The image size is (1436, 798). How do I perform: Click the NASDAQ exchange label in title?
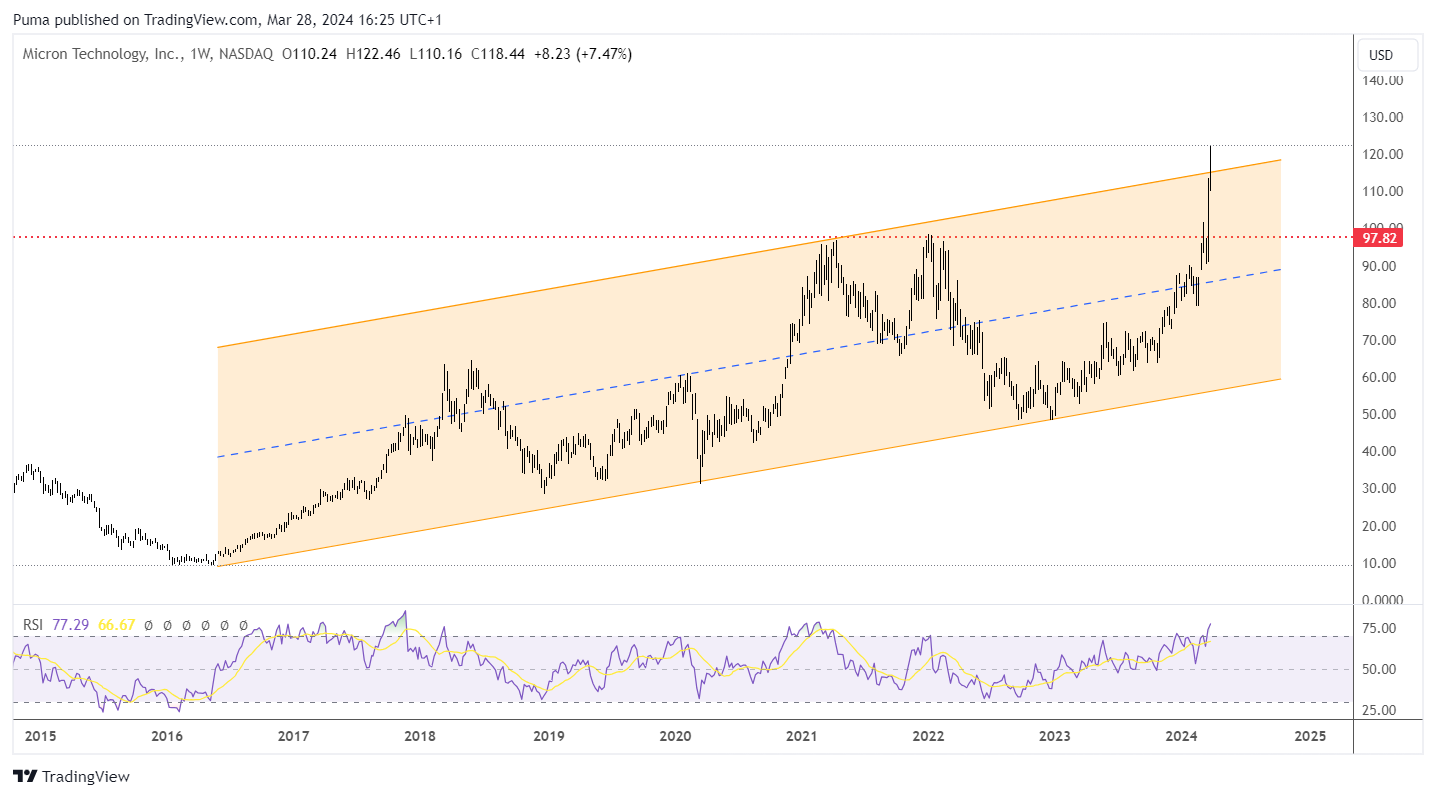tap(245, 54)
